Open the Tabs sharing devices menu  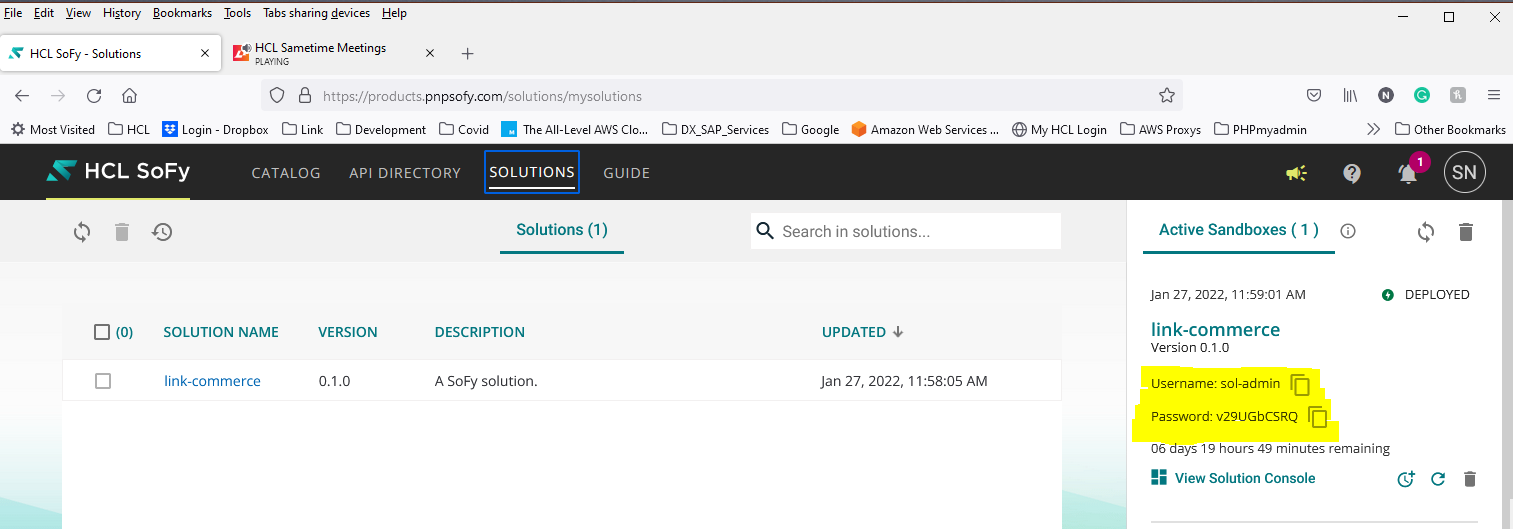pos(316,13)
